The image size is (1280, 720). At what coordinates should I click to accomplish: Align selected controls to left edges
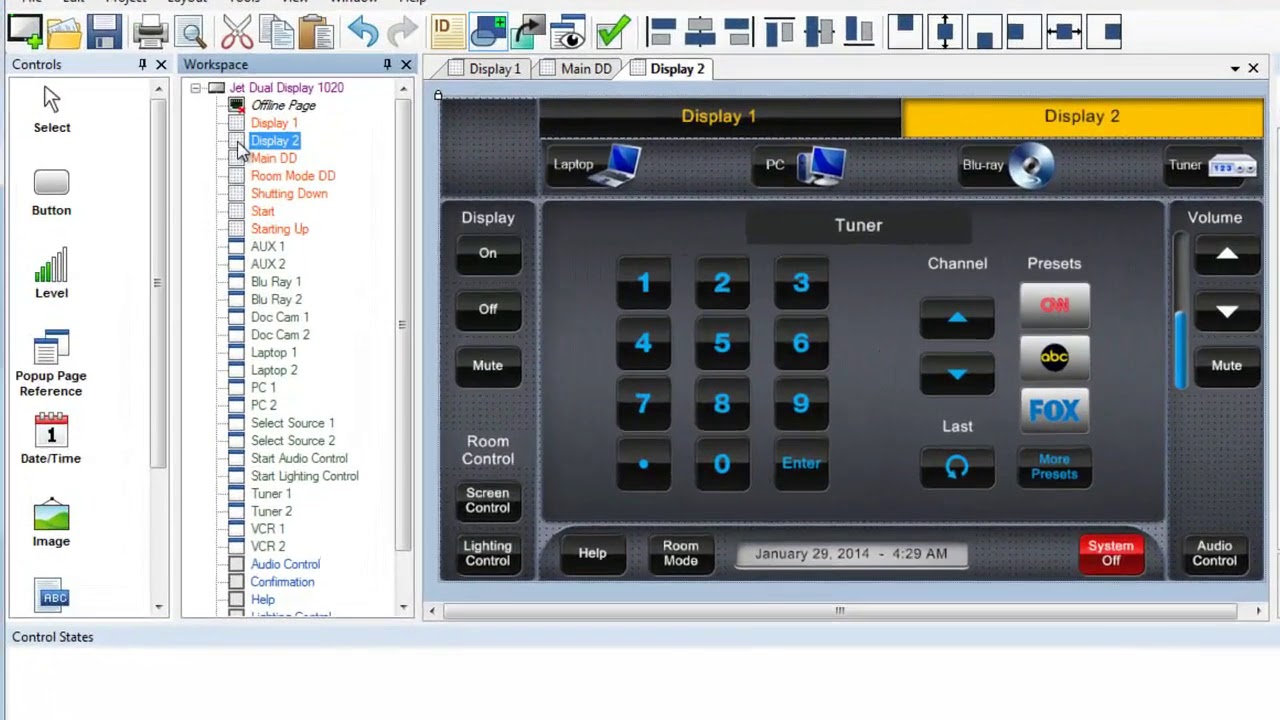tap(660, 32)
